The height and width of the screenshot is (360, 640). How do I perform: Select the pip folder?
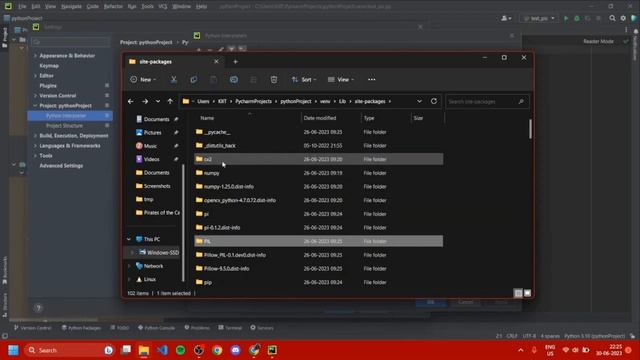(318, 282)
